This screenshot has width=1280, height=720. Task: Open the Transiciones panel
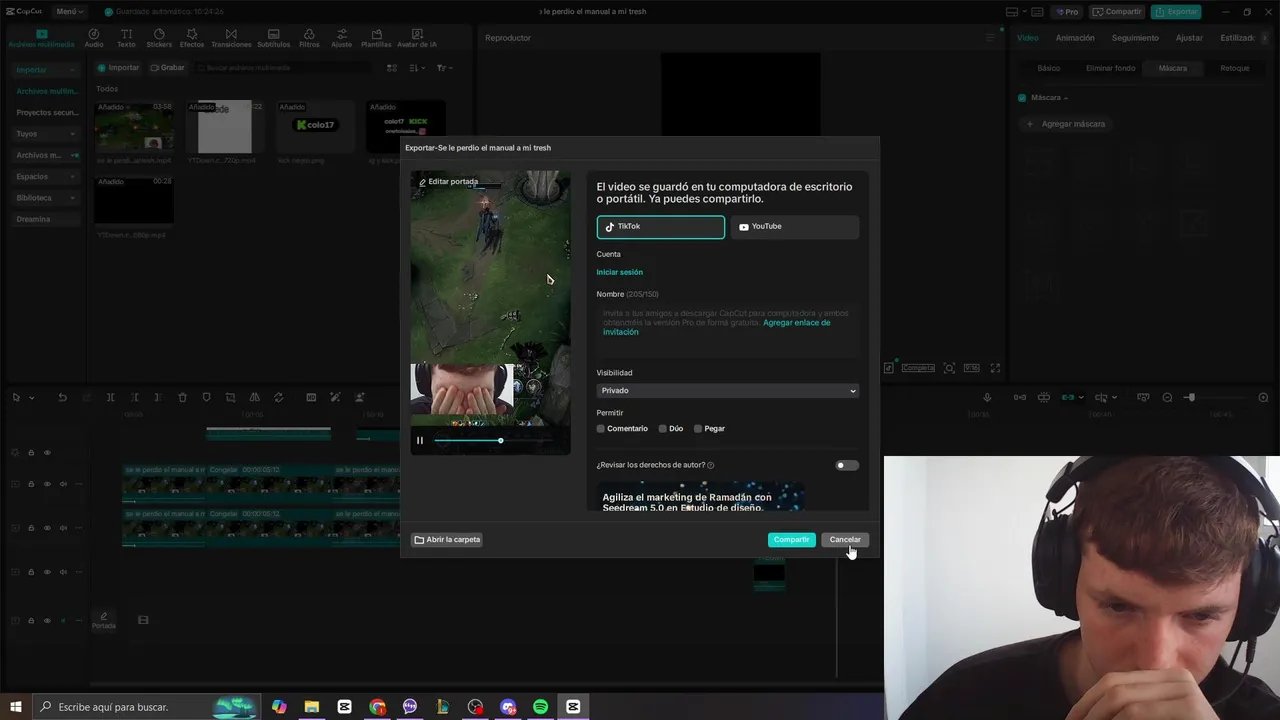point(231,38)
